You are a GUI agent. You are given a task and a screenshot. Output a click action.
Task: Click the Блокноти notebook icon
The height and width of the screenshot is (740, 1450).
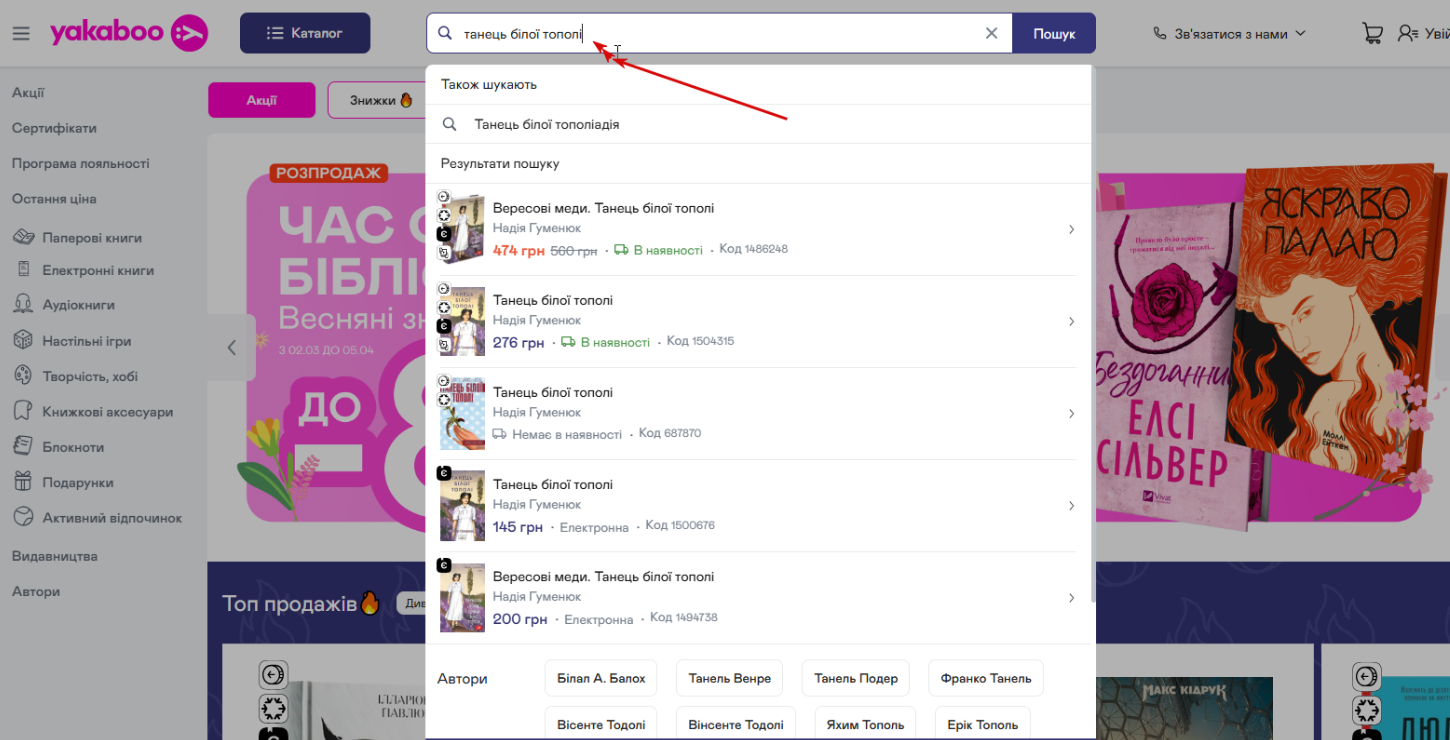(23, 447)
